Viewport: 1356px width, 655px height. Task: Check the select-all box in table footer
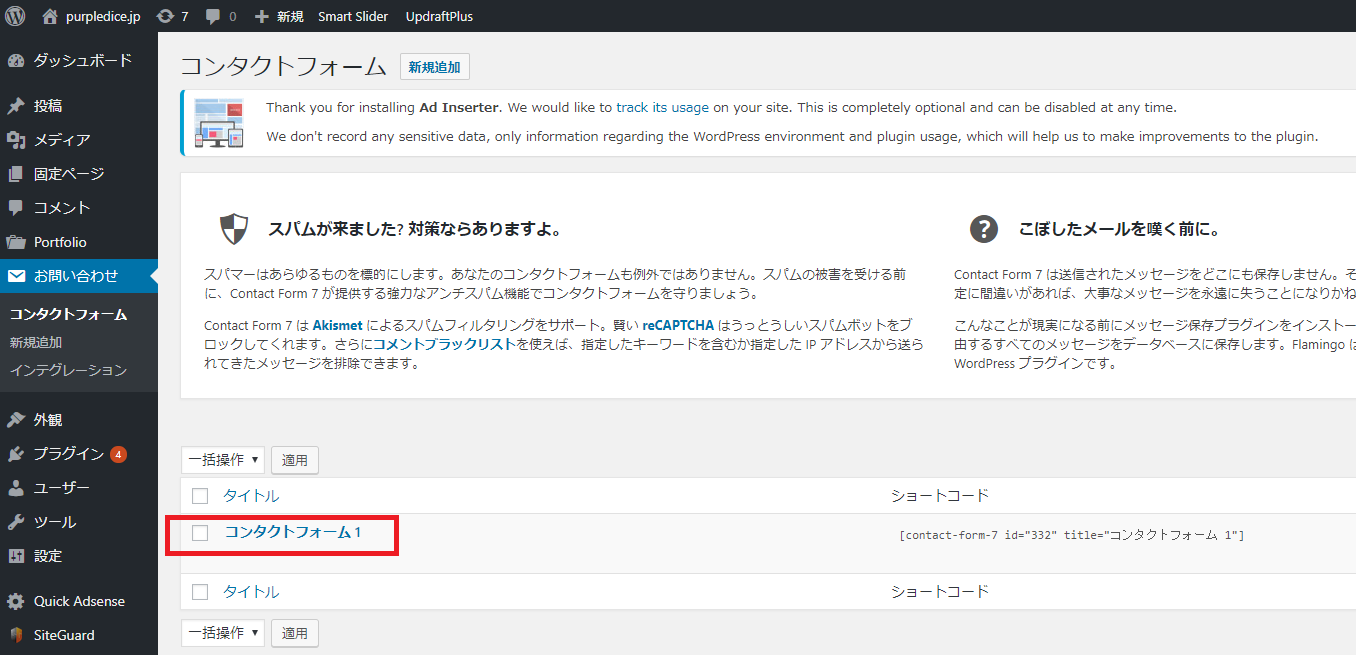click(200, 592)
